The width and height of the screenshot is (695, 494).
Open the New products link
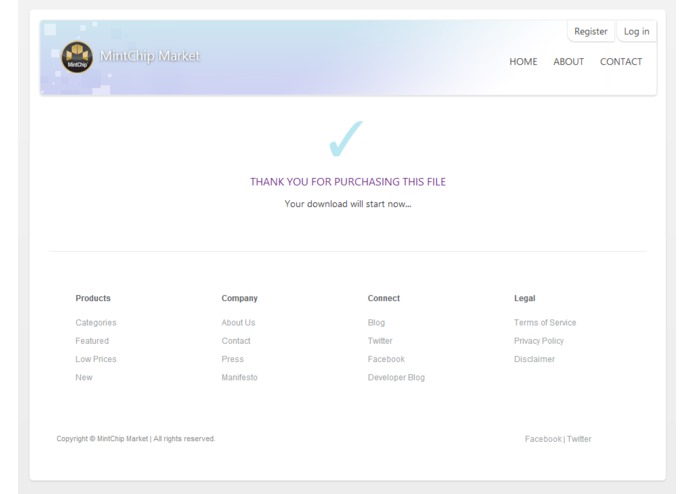coord(84,377)
